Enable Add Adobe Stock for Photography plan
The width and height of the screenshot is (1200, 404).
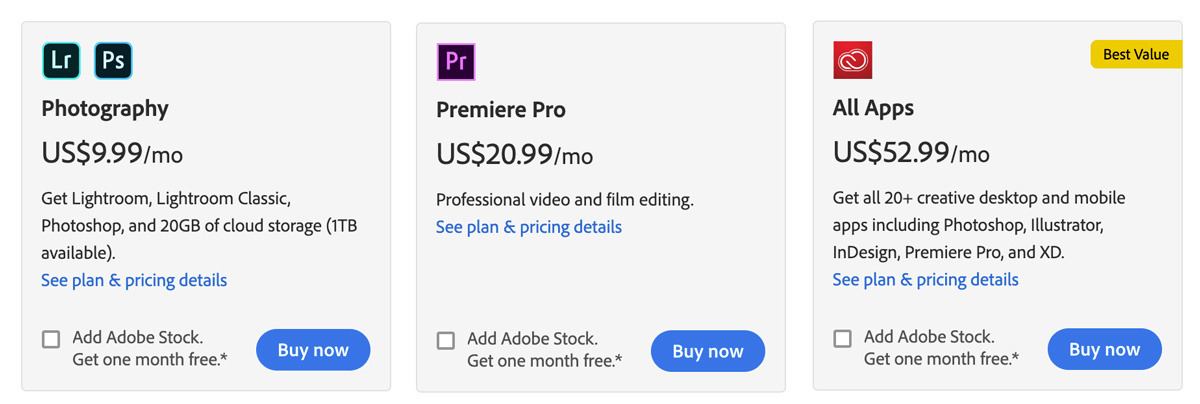coord(51,339)
